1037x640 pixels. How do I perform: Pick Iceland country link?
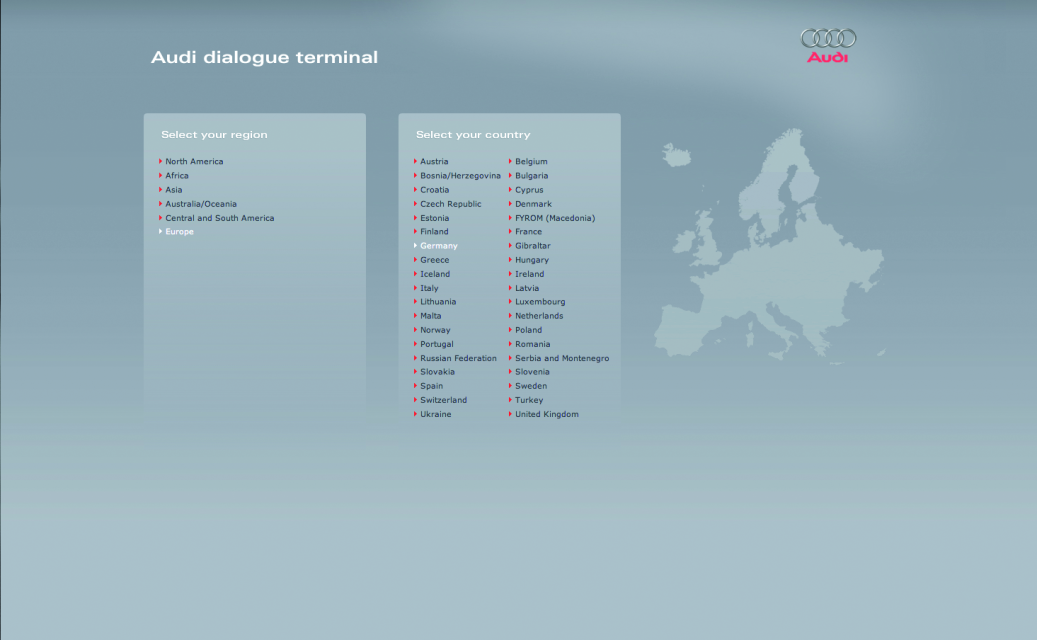pyautogui.click(x=435, y=274)
